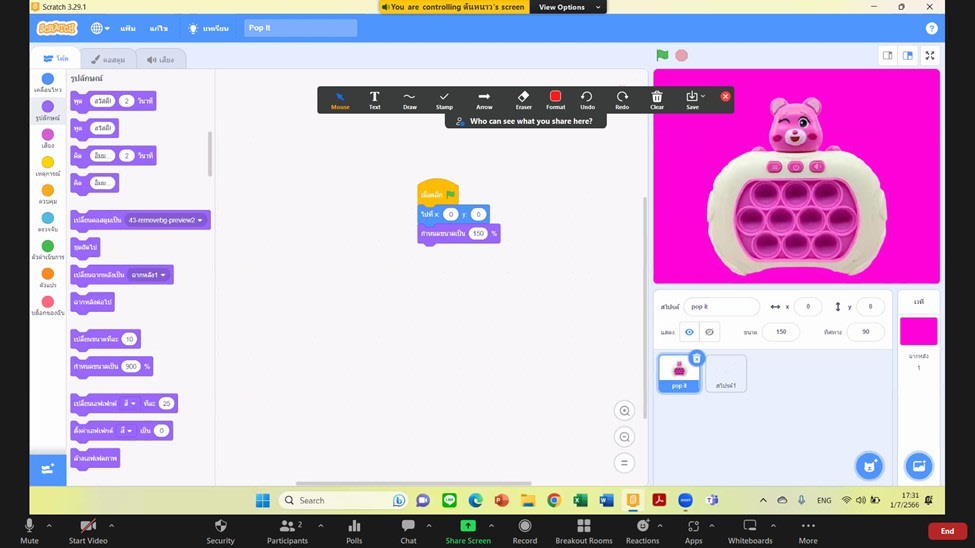Screen dimensions: 975x548
Task: Select the Arrow annotation tool
Action: click(484, 100)
